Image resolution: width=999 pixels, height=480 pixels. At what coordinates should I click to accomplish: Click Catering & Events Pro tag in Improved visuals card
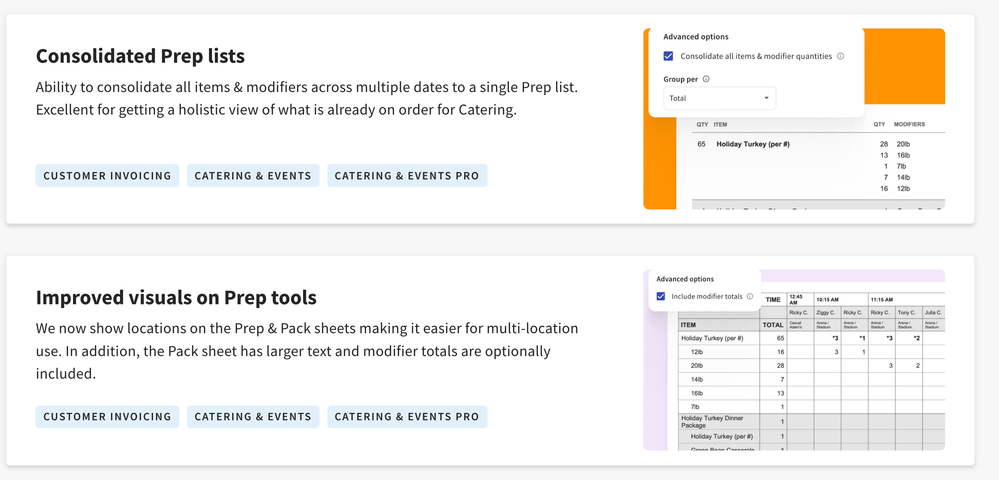(407, 416)
